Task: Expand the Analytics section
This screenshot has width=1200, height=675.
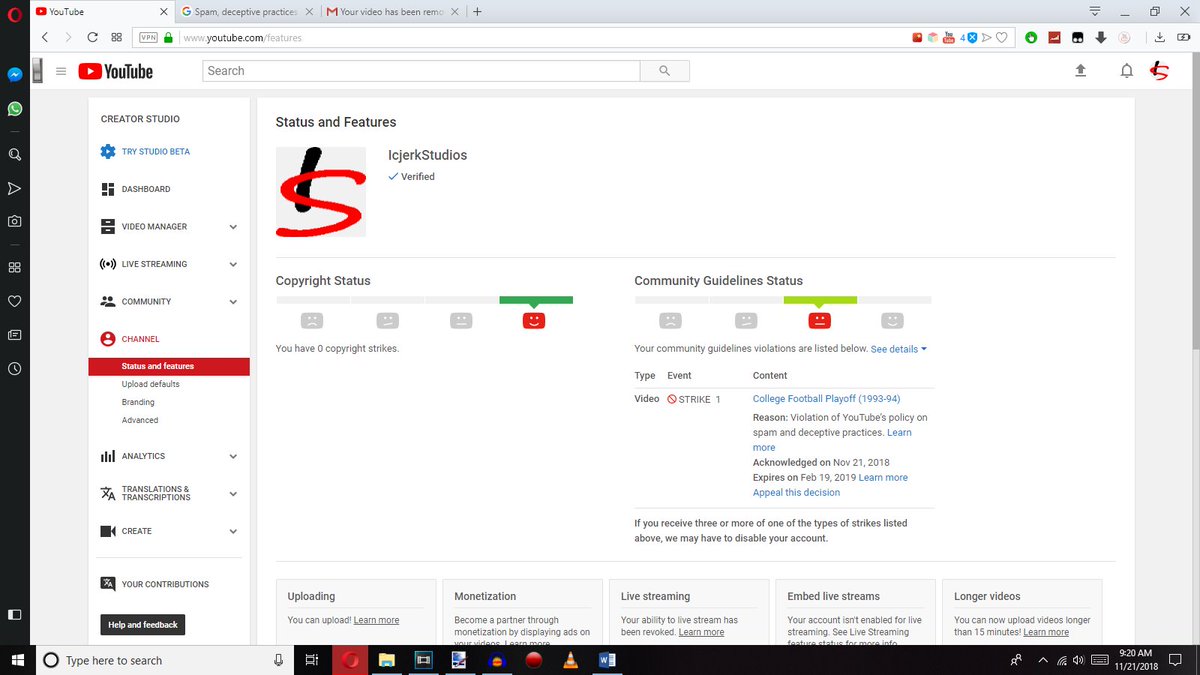Action: point(233,456)
